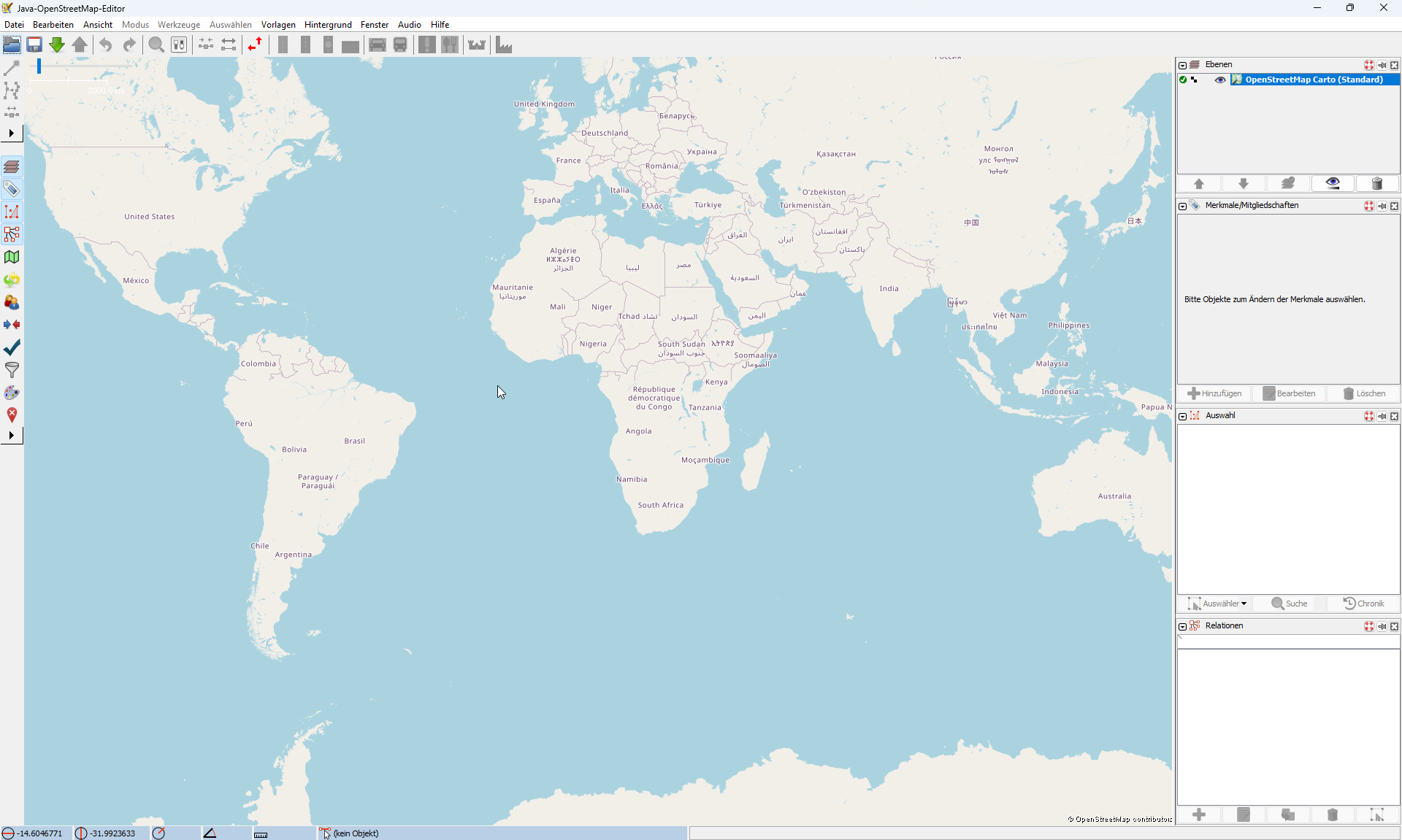Open the Hintergrund menu
Image resolution: width=1402 pixels, height=840 pixels.
[x=328, y=25]
